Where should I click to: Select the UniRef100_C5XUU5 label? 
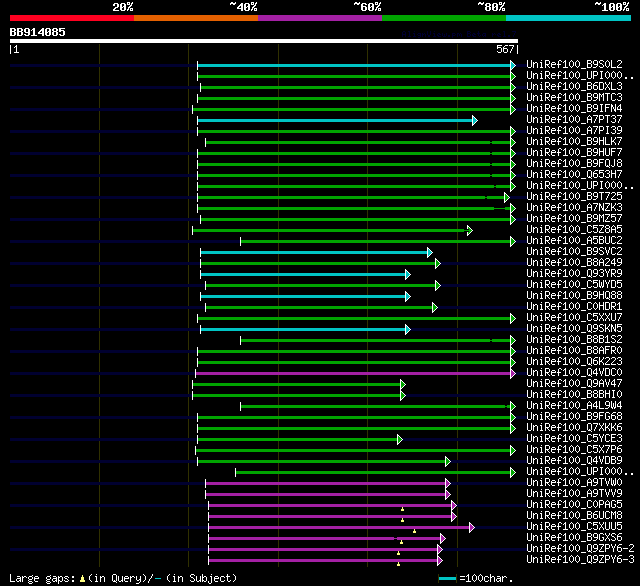click(574, 527)
